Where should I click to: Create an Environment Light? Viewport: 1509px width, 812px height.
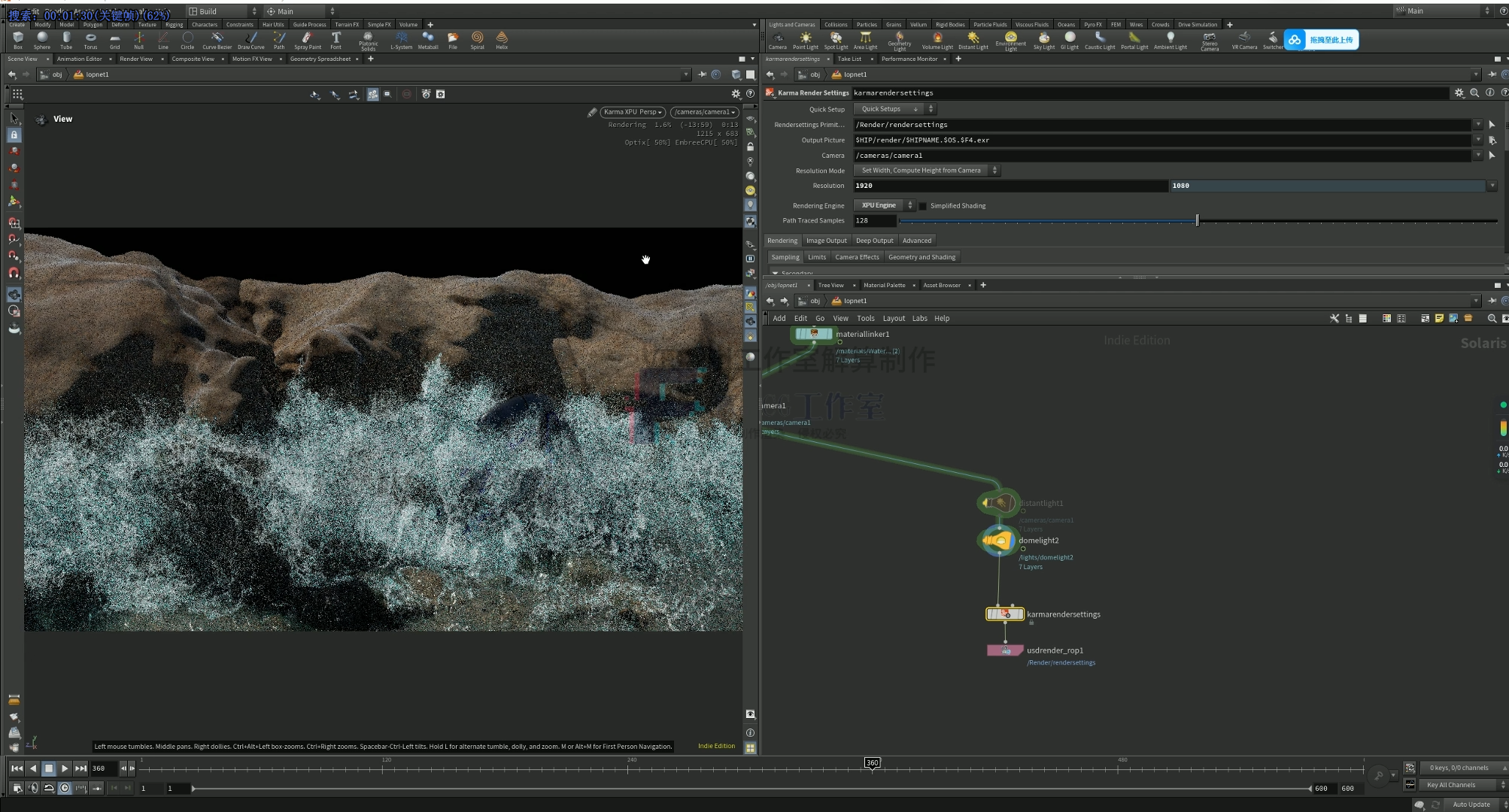pyautogui.click(x=1011, y=40)
